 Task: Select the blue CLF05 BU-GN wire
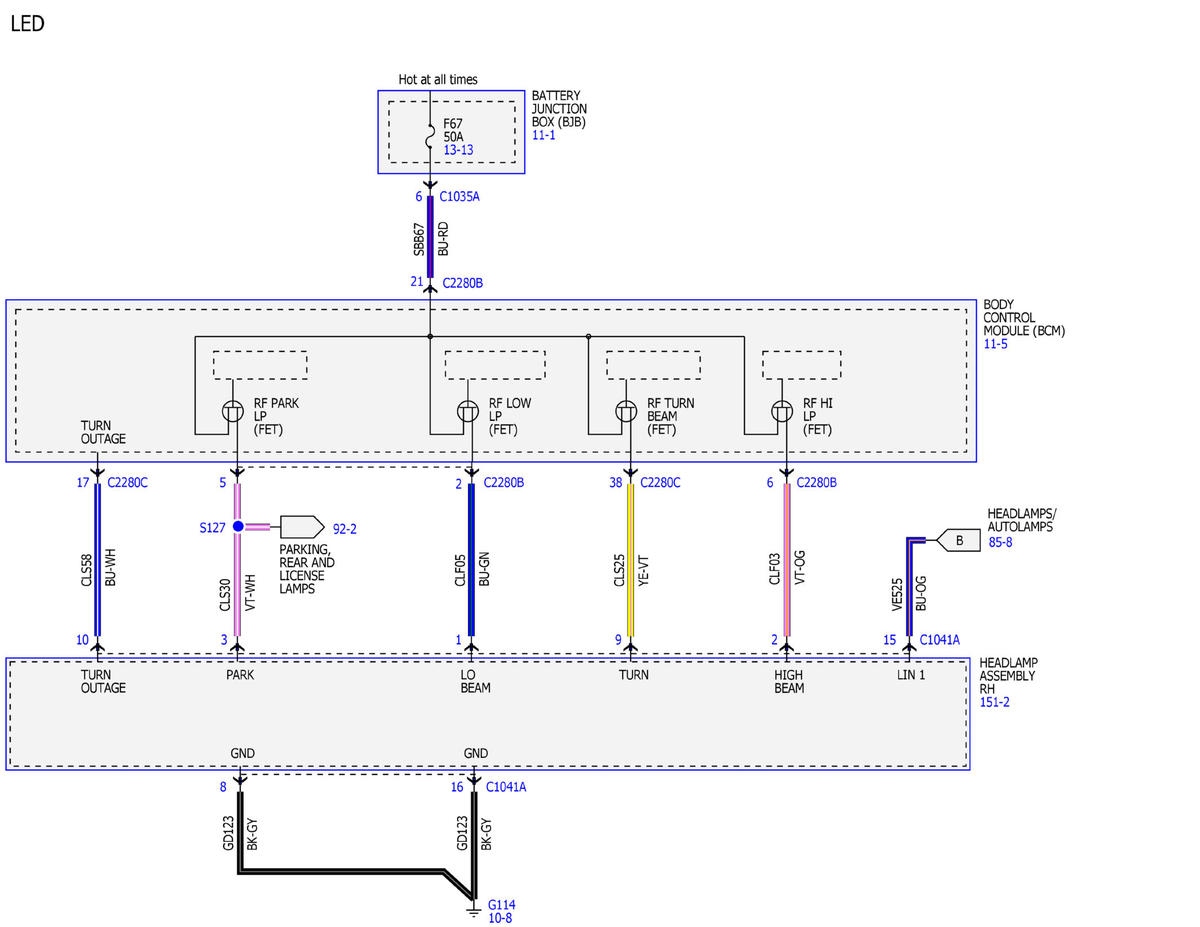pyautogui.click(x=471, y=560)
